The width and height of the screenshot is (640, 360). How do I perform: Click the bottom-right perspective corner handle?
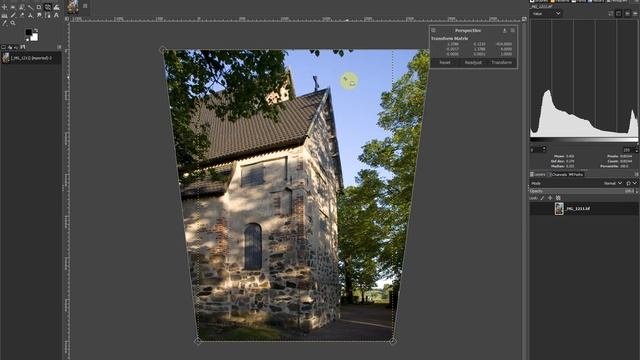click(393, 341)
